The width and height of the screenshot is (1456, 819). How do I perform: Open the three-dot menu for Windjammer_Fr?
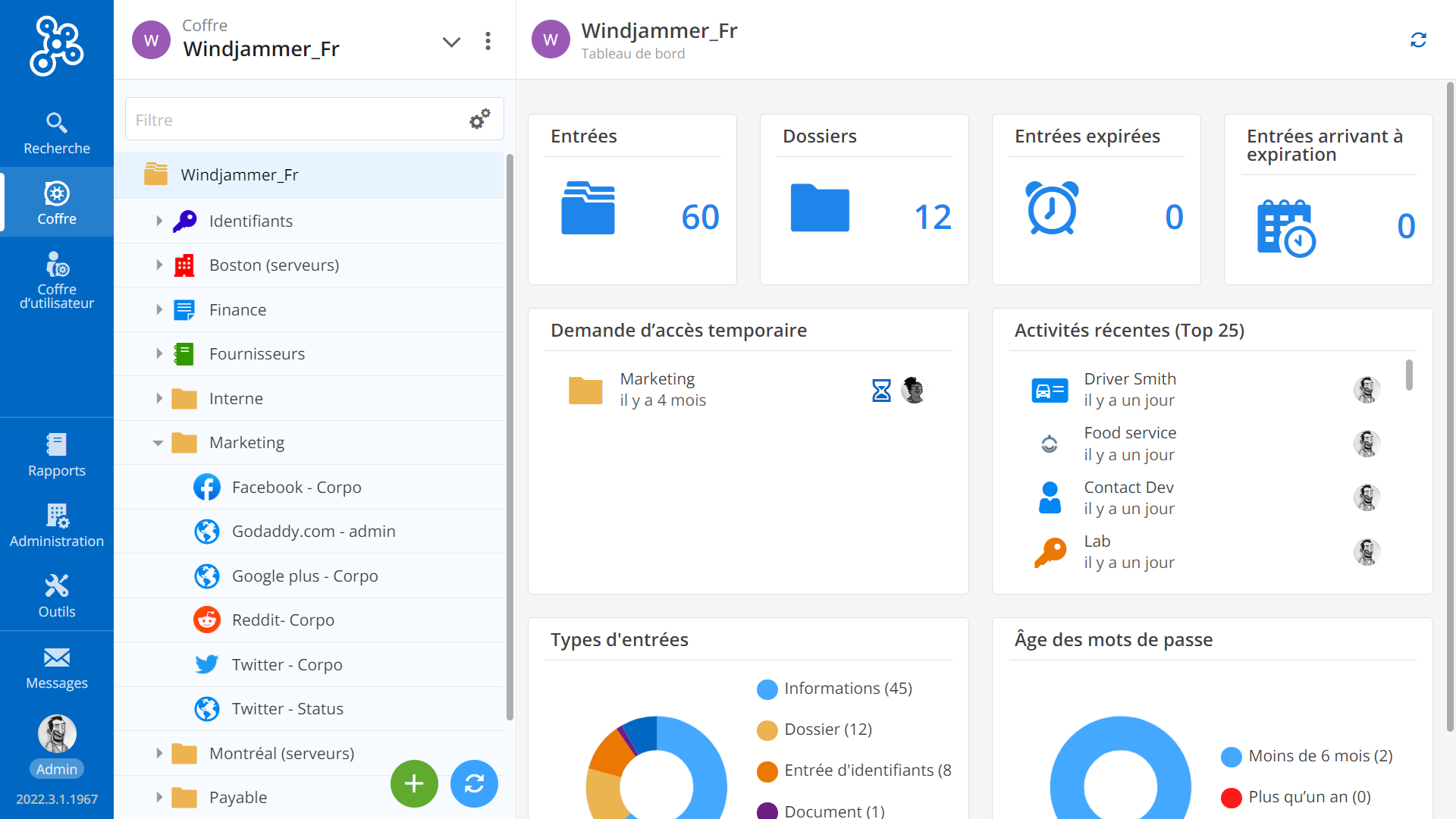(488, 41)
